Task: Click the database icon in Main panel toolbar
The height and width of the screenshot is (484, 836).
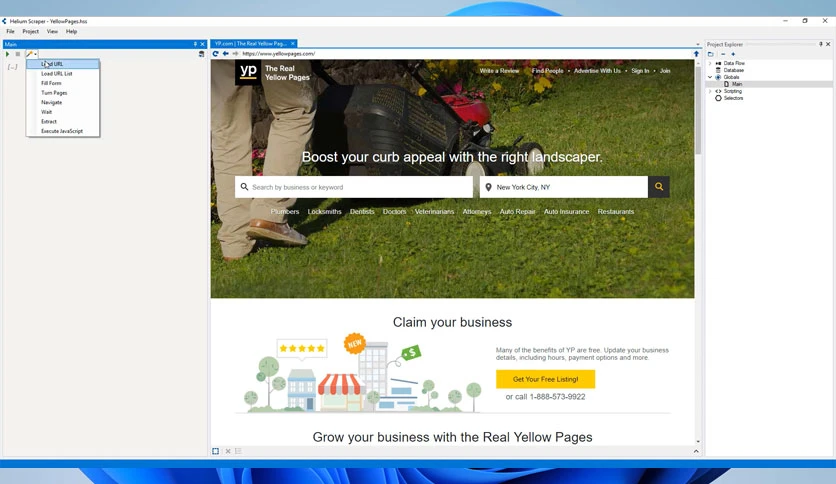Action: point(201,54)
